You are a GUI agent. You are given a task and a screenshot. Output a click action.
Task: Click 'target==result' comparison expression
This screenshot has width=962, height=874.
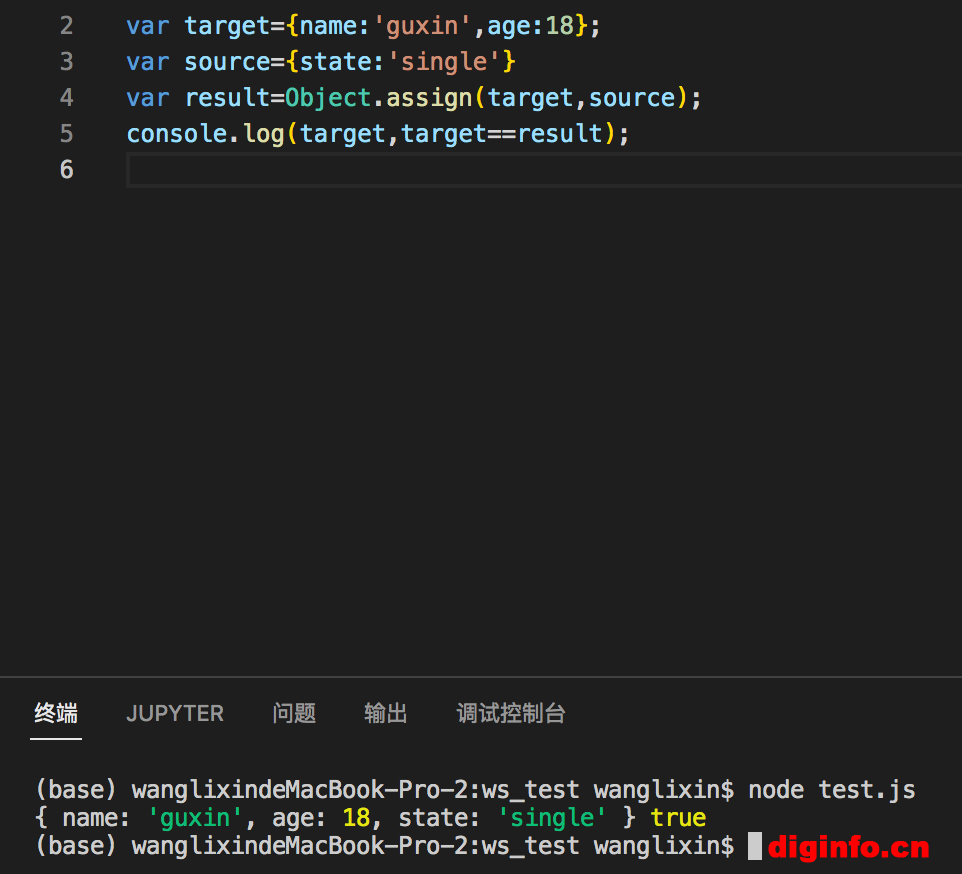pyautogui.click(x=502, y=134)
